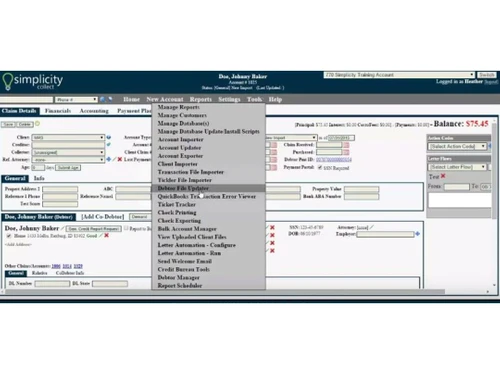Click the Property Value field
Image resolution: width=500 pixels, height=375 pixels.
361,189
